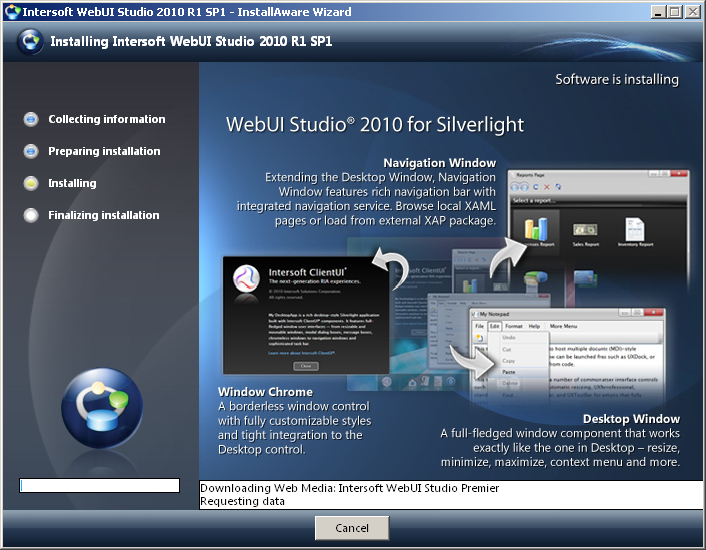Click the Collecting information step bullet
Screen dimensions: 706x550
(31, 119)
